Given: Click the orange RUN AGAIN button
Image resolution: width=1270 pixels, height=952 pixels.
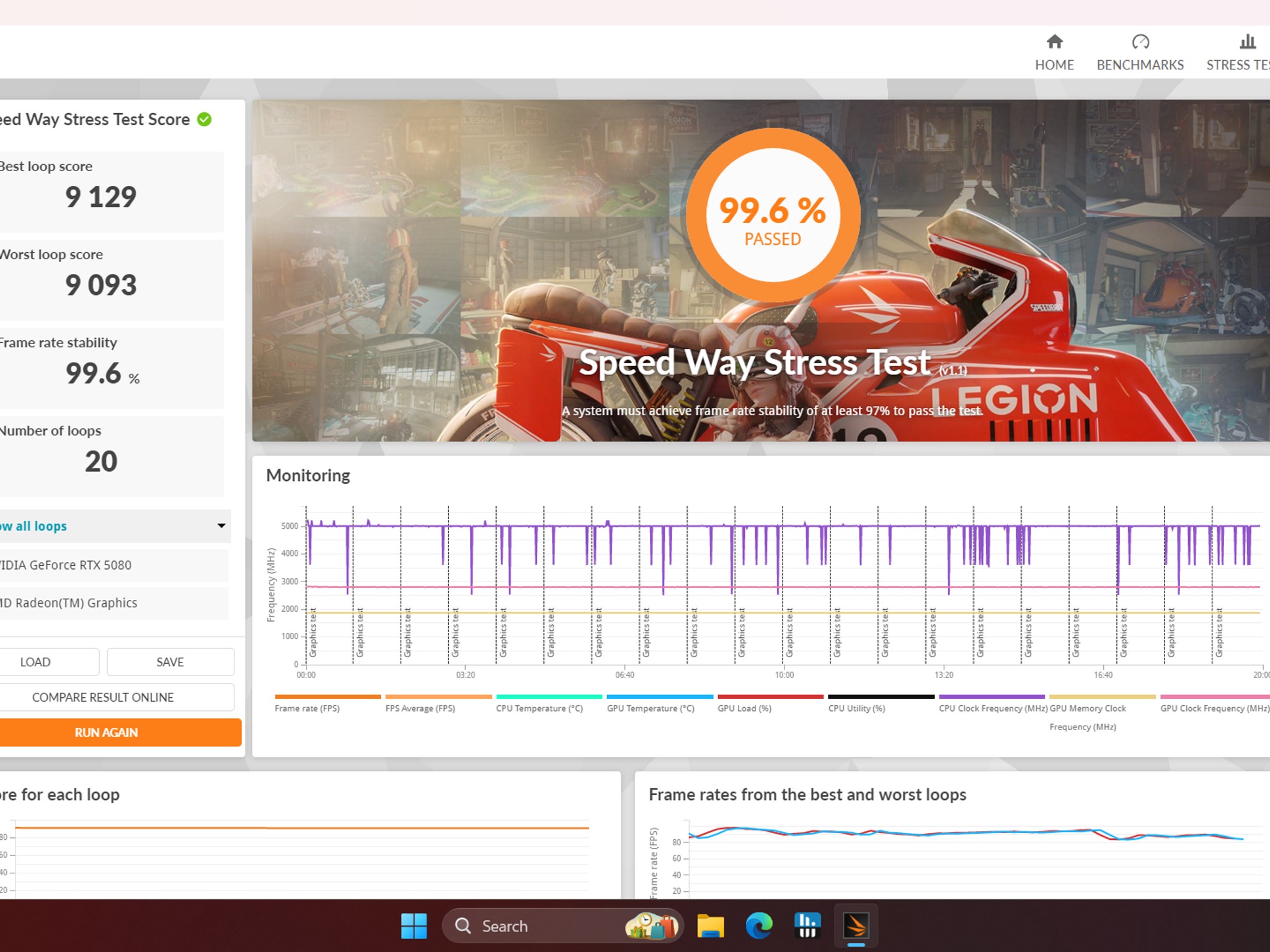Looking at the screenshot, I should point(120,733).
